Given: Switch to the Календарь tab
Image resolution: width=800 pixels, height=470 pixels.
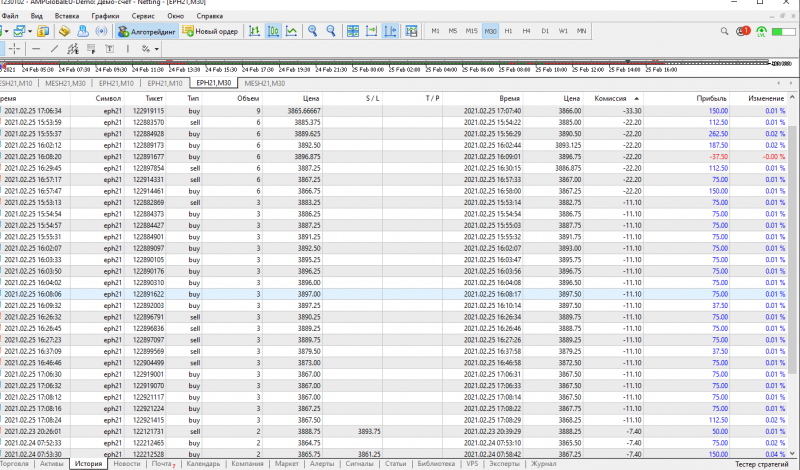Looking at the screenshot, I should click(203, 464).
